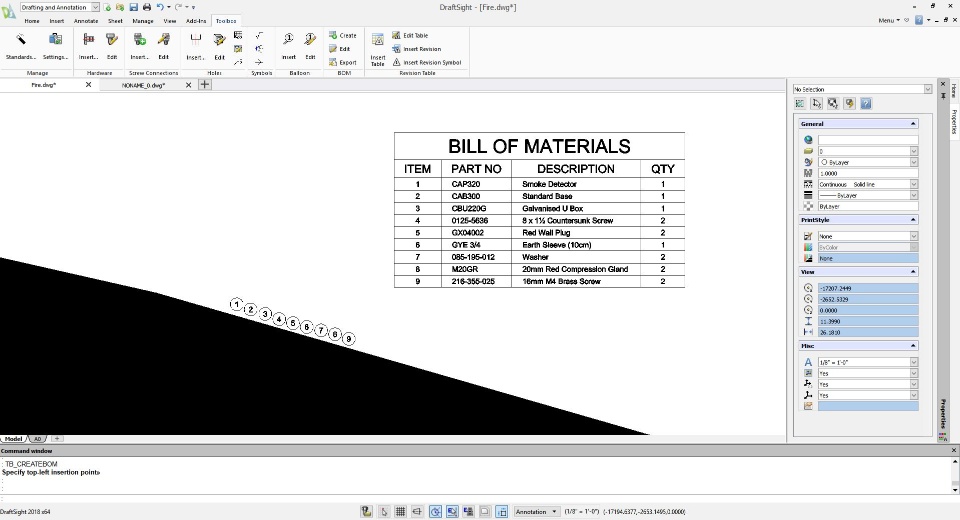
Task: Add a new sheet tab with plus button
Action: [x=57, y=439]
